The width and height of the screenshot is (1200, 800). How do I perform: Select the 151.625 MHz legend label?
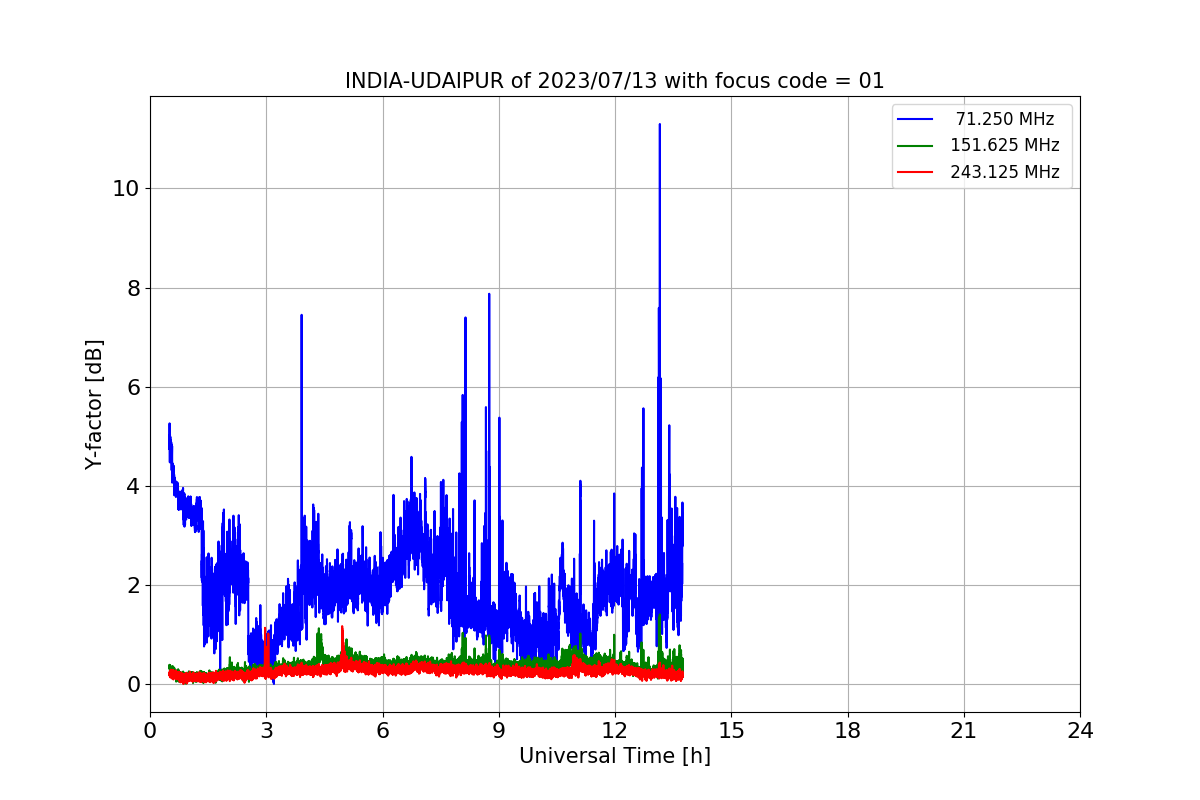tap(1005, 145)
